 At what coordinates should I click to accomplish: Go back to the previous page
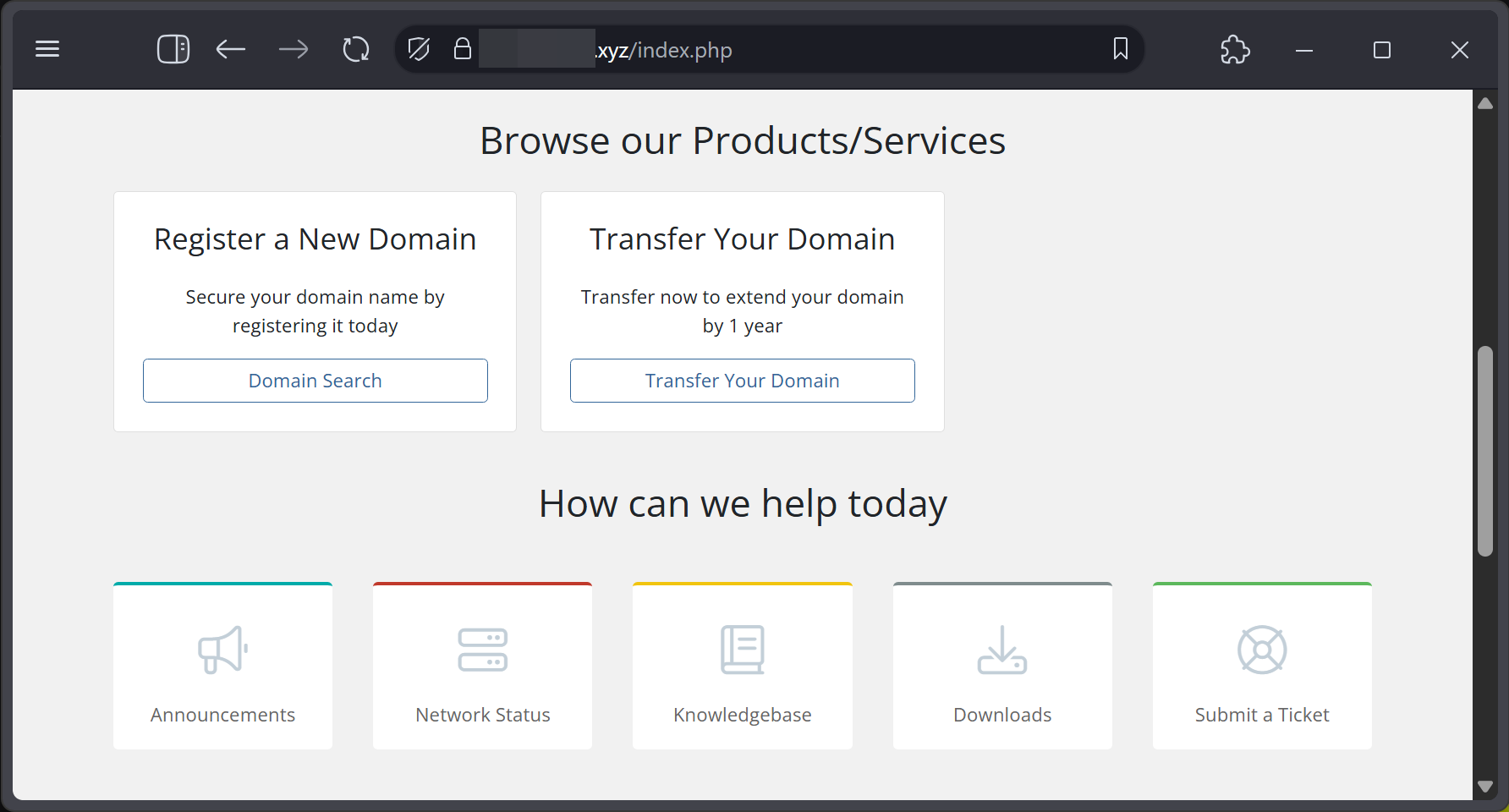[231, 49]
